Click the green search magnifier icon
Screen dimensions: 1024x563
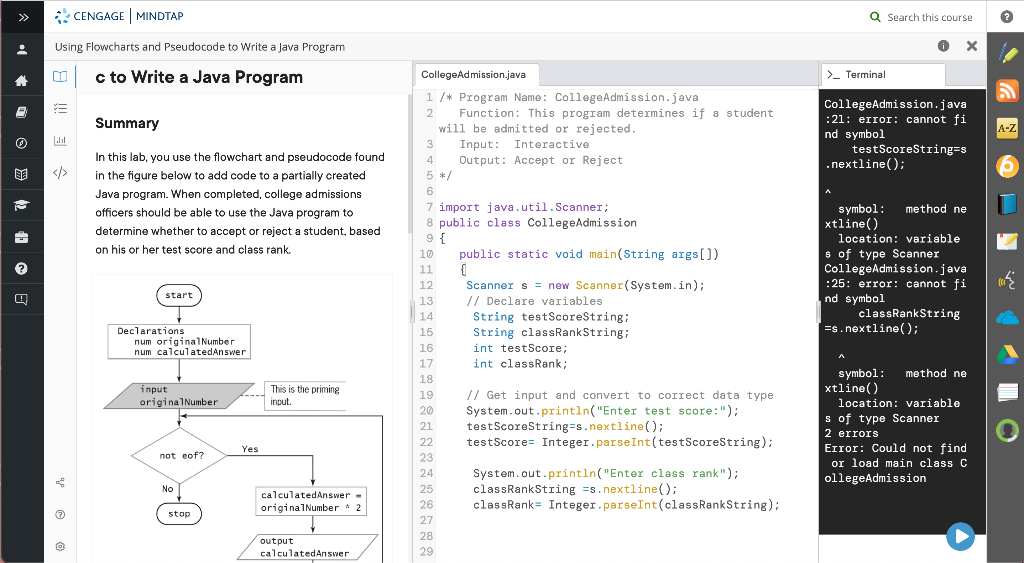click(x=875, y=17)
